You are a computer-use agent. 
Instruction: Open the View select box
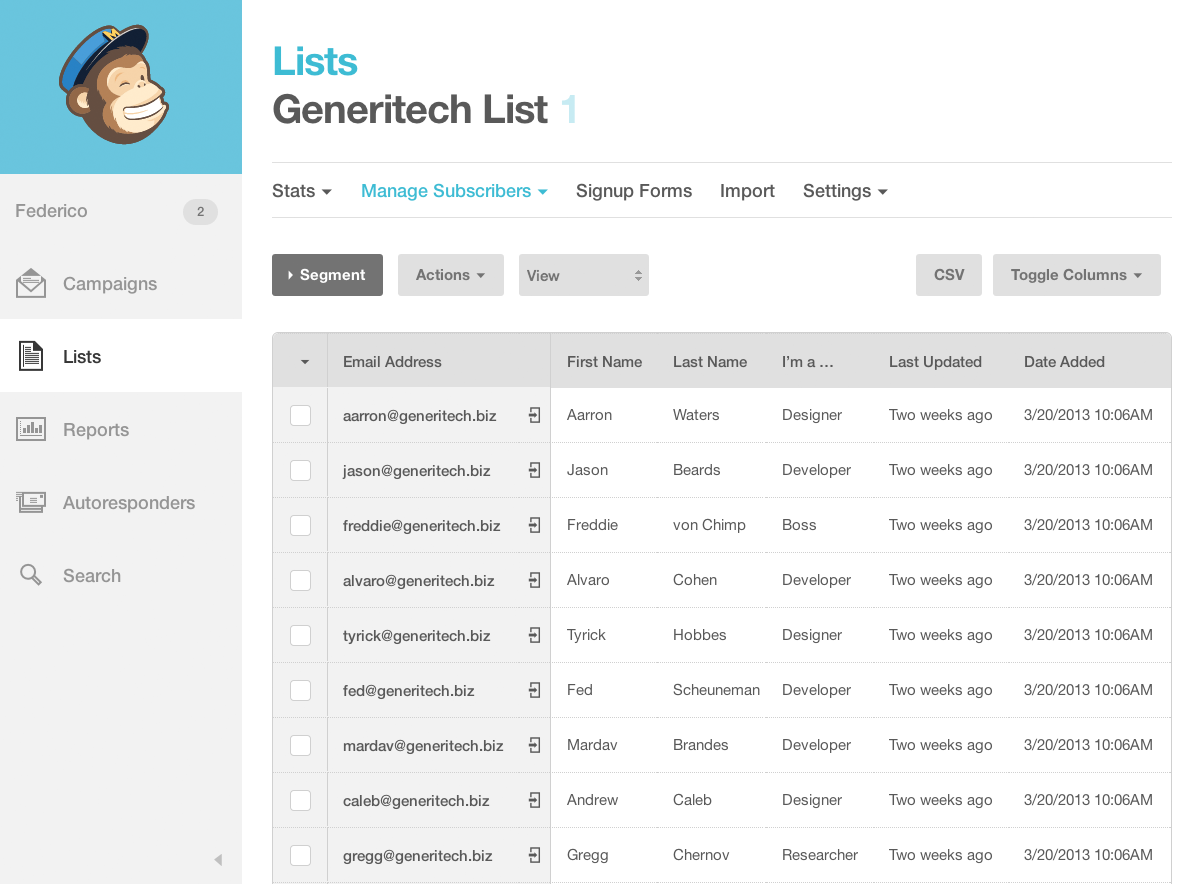coord(583,275)
